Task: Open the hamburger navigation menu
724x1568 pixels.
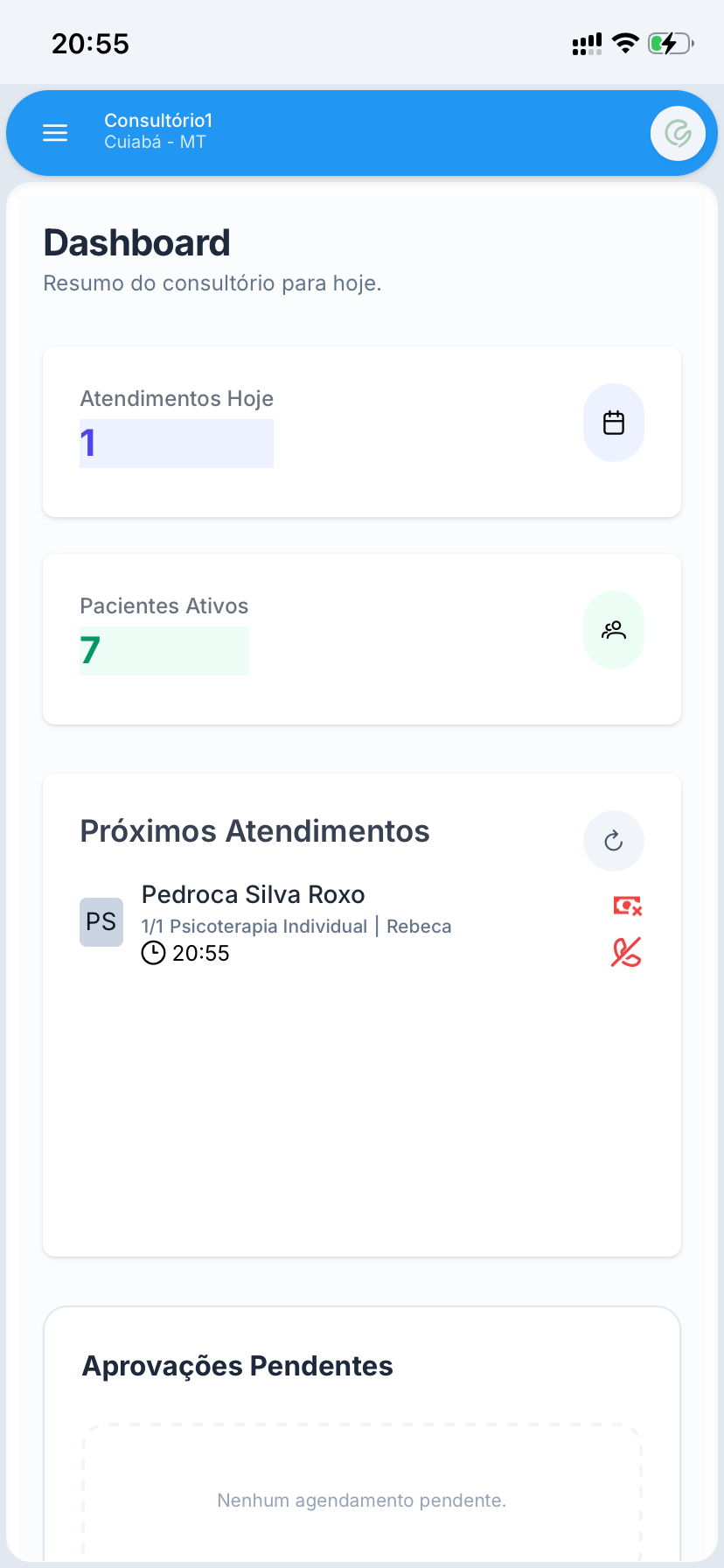Action: coord(55,133)
